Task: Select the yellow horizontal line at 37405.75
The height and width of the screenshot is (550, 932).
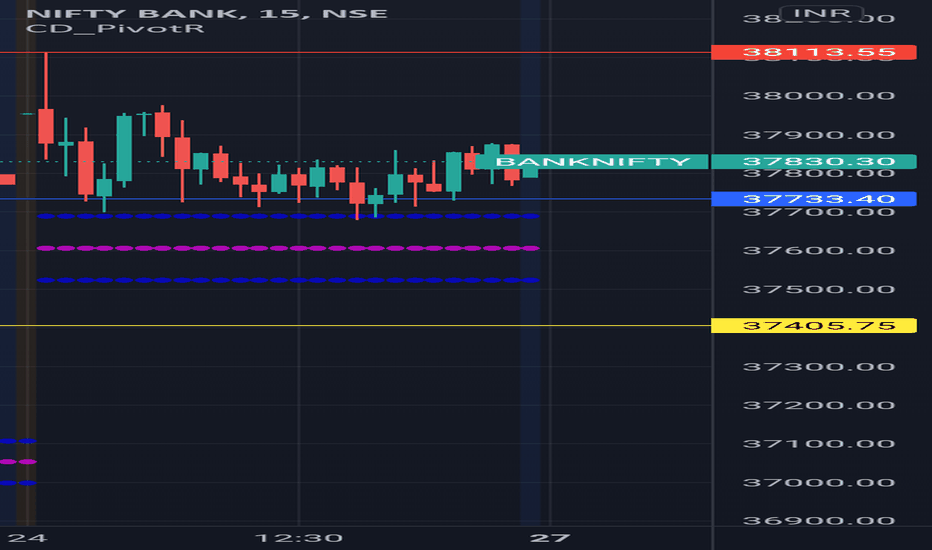Action: point(355,325)
